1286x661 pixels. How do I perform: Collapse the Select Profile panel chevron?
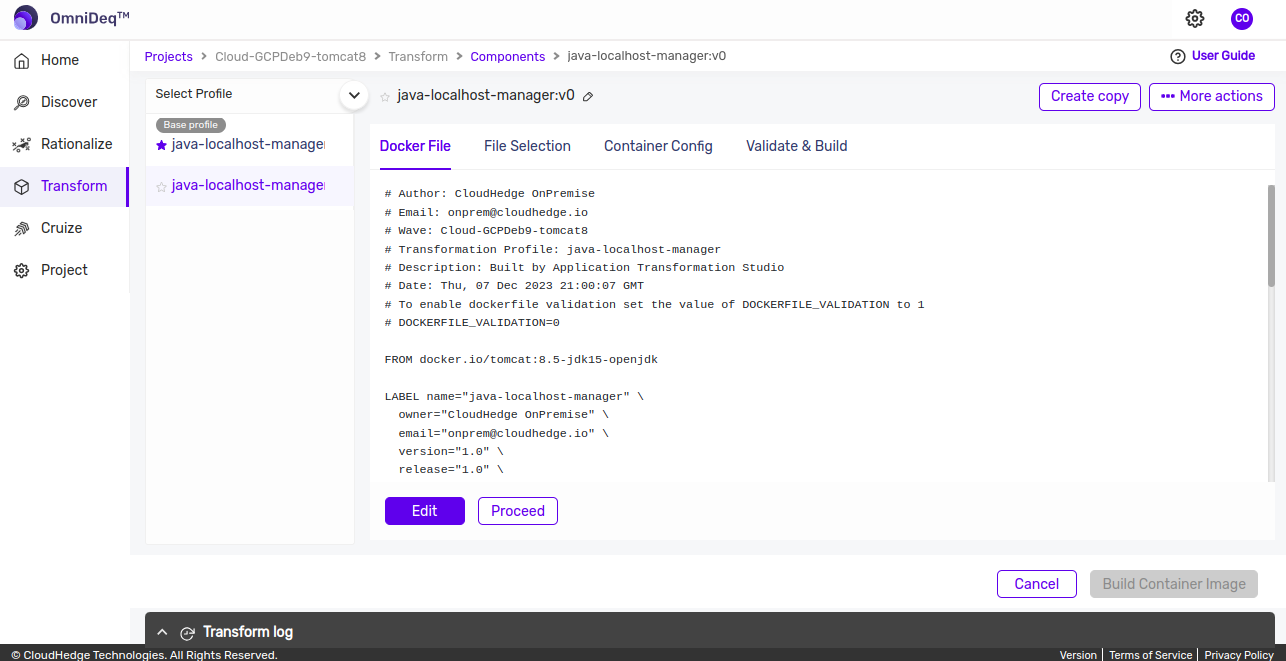click(x=353, y=95)
